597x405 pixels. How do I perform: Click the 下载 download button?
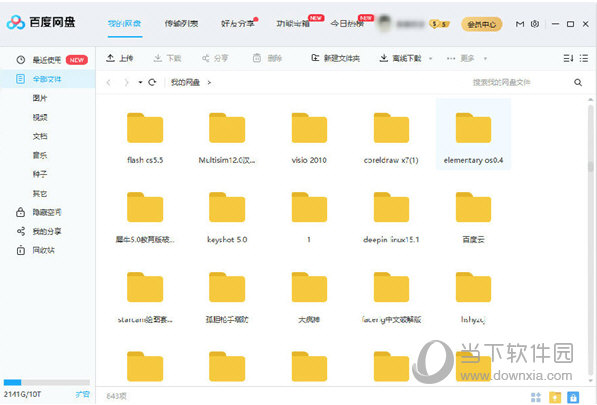tap(167, 58)
